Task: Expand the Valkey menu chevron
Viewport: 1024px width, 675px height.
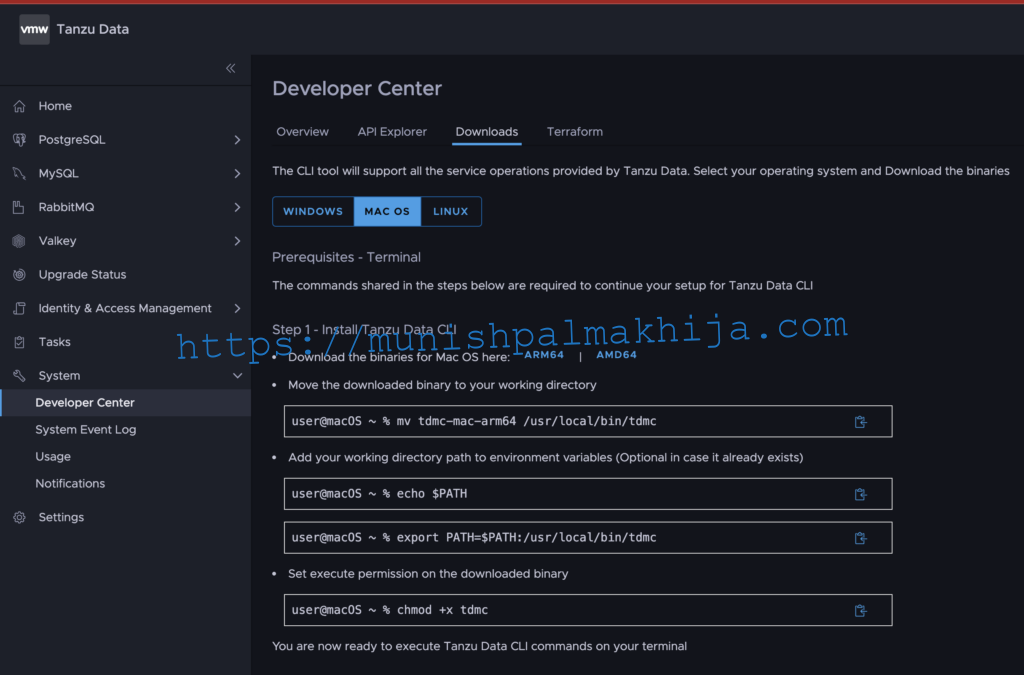Action: [x=237, y=241]
